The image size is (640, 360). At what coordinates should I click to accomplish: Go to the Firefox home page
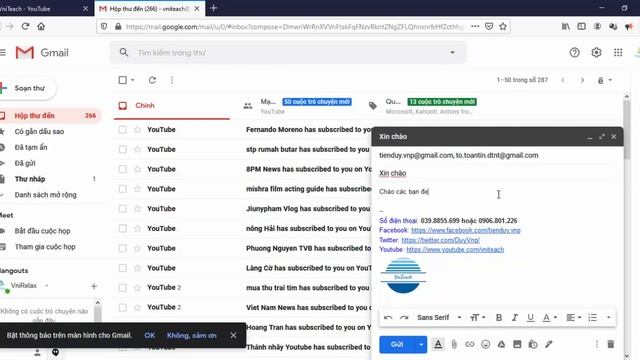(x=41, y=27)
